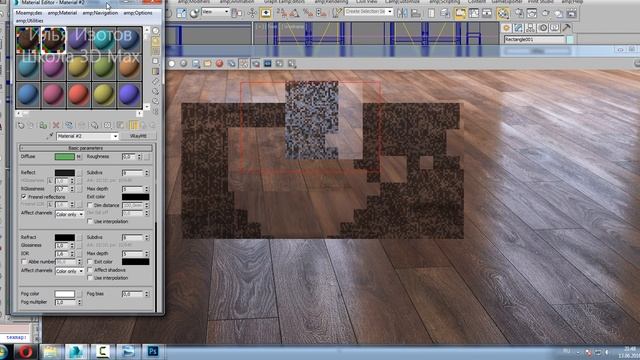The image size is (640, 360).
Task: Open Modes menu in Material Editor
Action: (x=29, y=13)
